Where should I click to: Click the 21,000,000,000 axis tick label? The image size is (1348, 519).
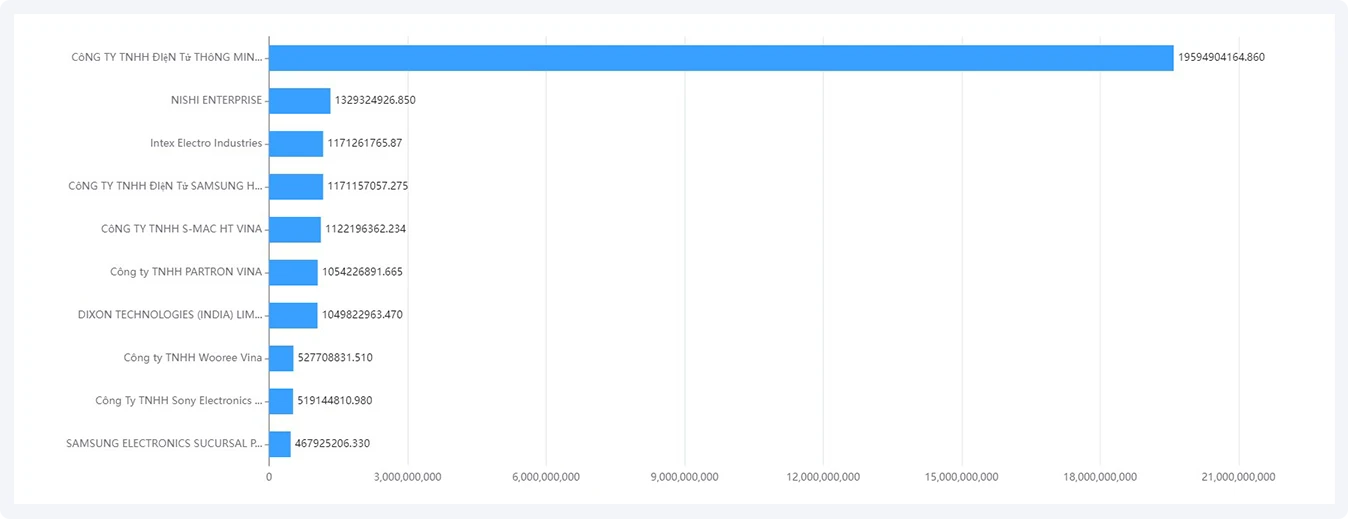(1238, 477)
